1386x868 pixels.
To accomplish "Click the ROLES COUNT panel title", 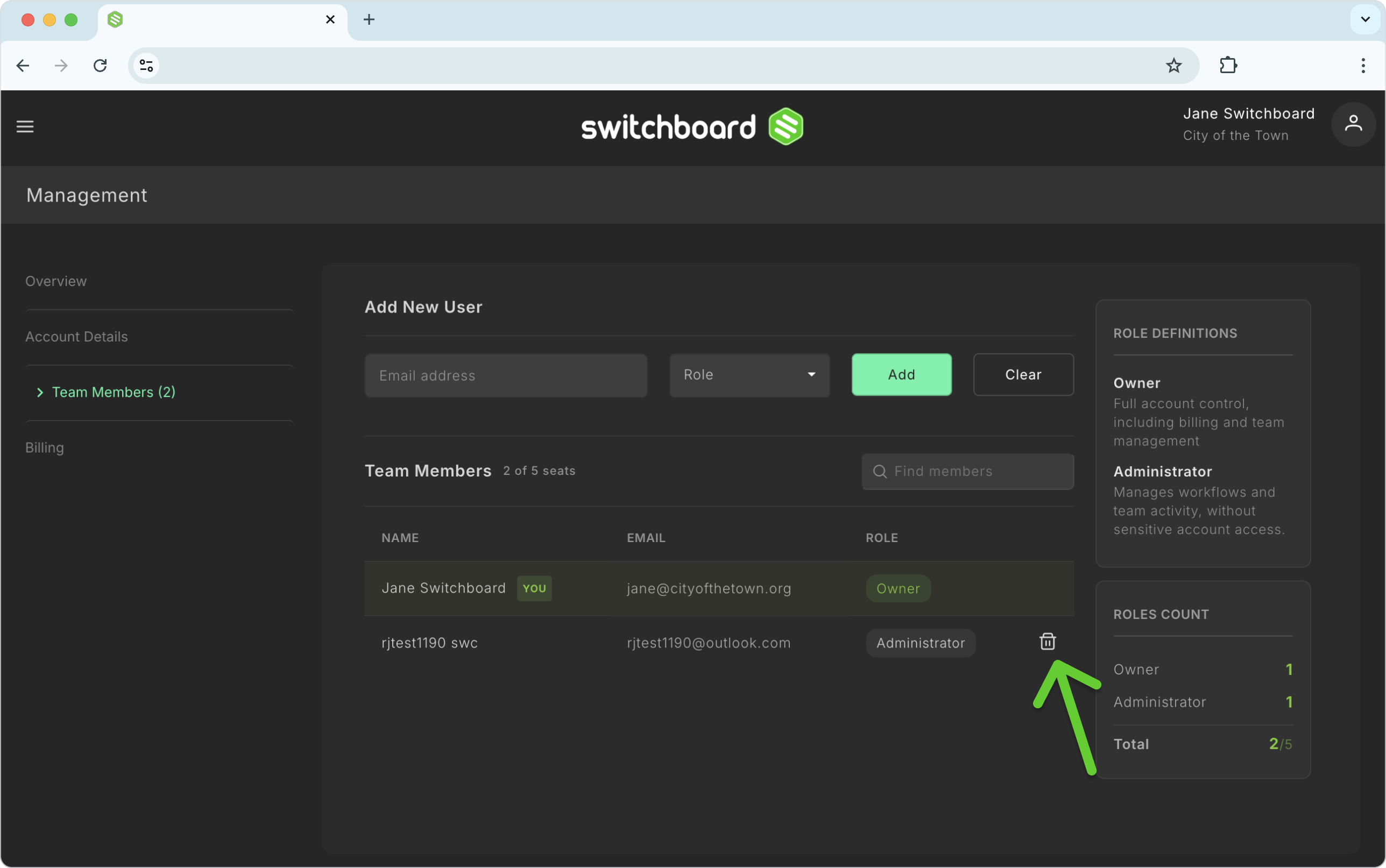I will (1161, 614).
